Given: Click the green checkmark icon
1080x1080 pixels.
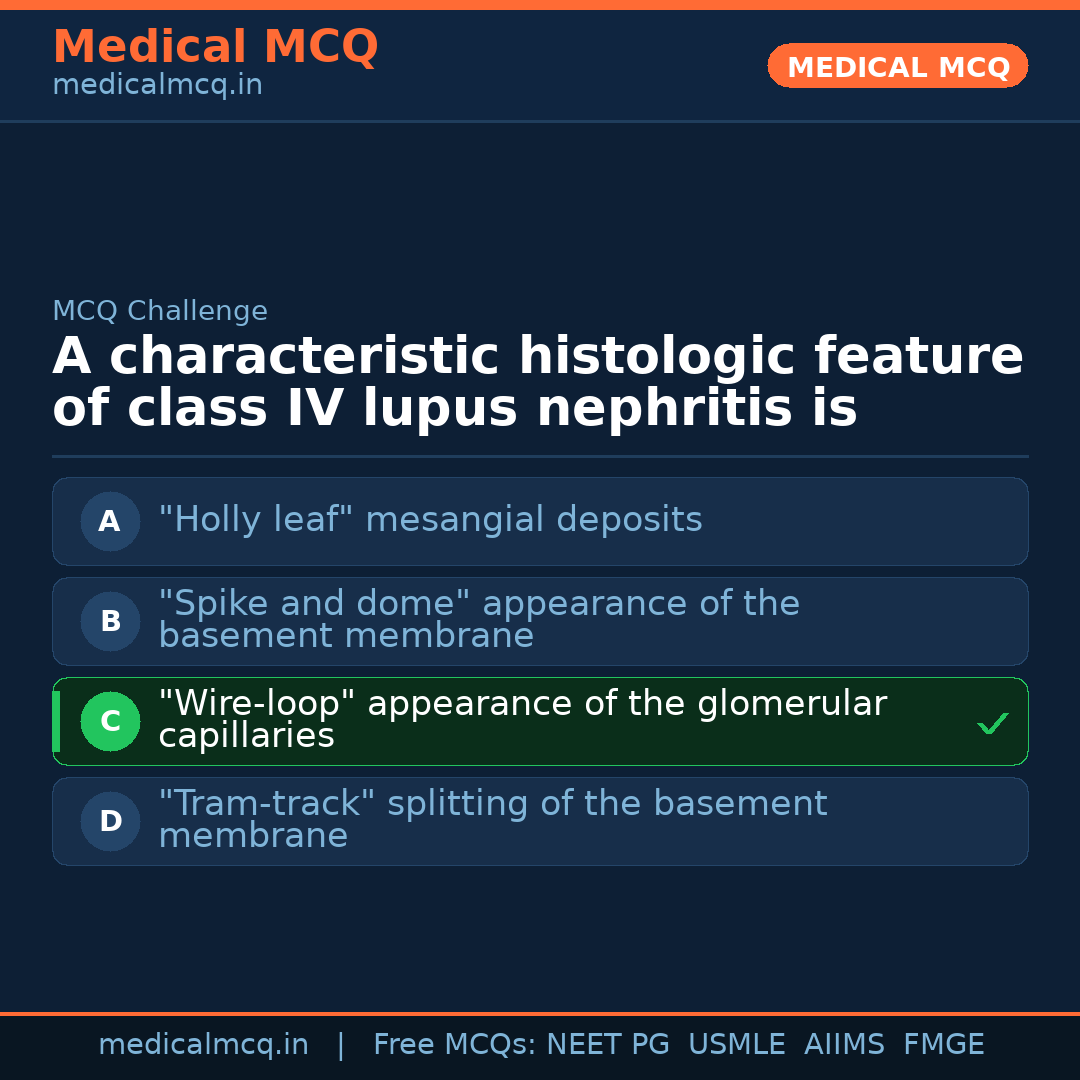Looking at the screenshot, I should pyautogui.click(x=992, y=723).
